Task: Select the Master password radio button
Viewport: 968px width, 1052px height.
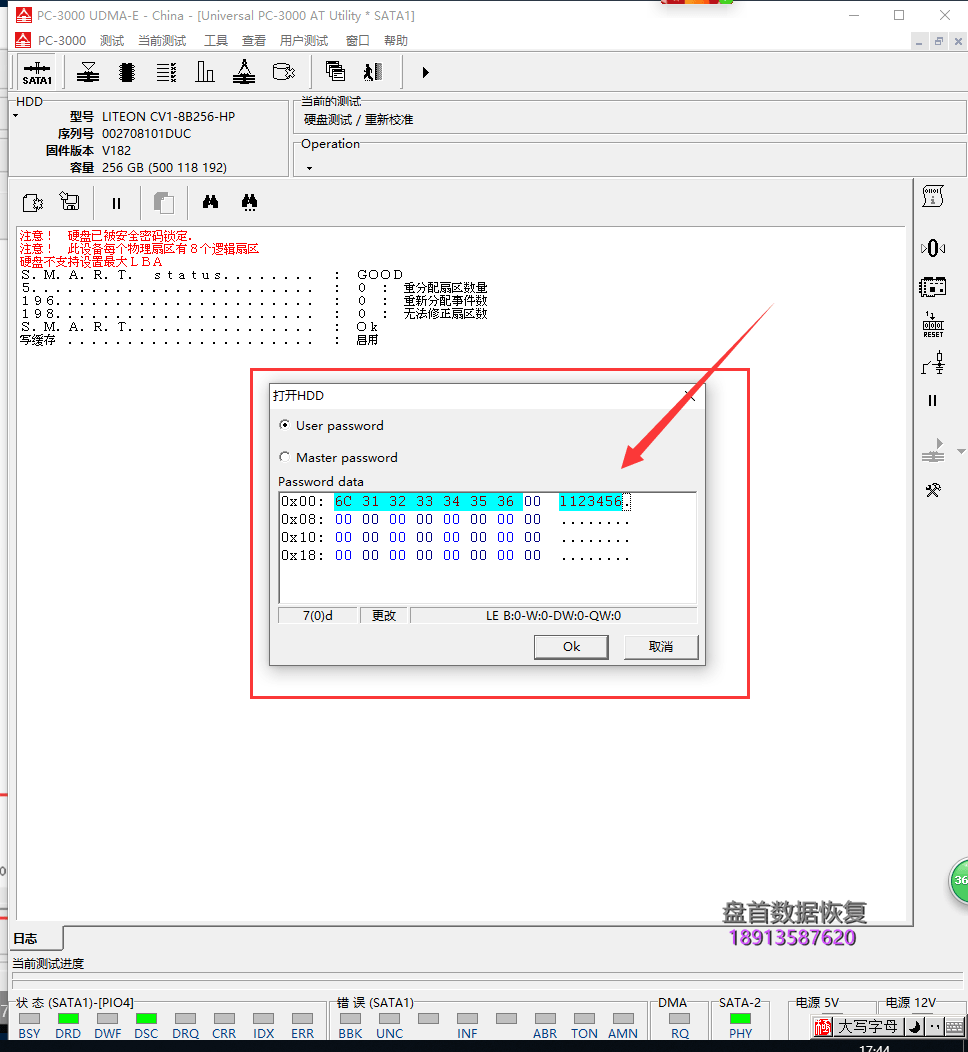Action: [284, 457]
